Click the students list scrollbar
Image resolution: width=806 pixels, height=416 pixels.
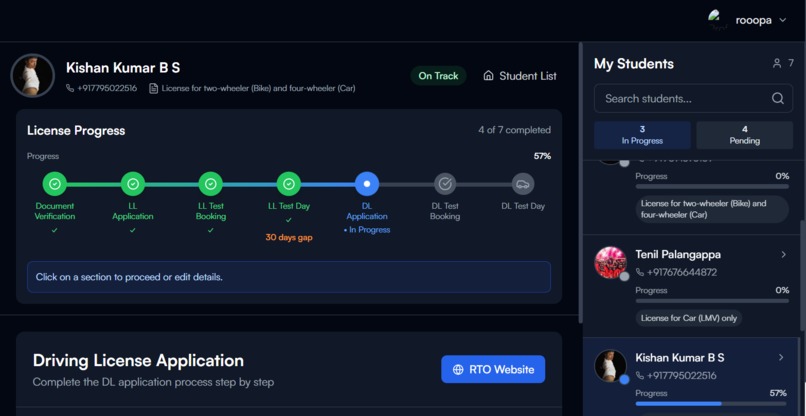802,276
